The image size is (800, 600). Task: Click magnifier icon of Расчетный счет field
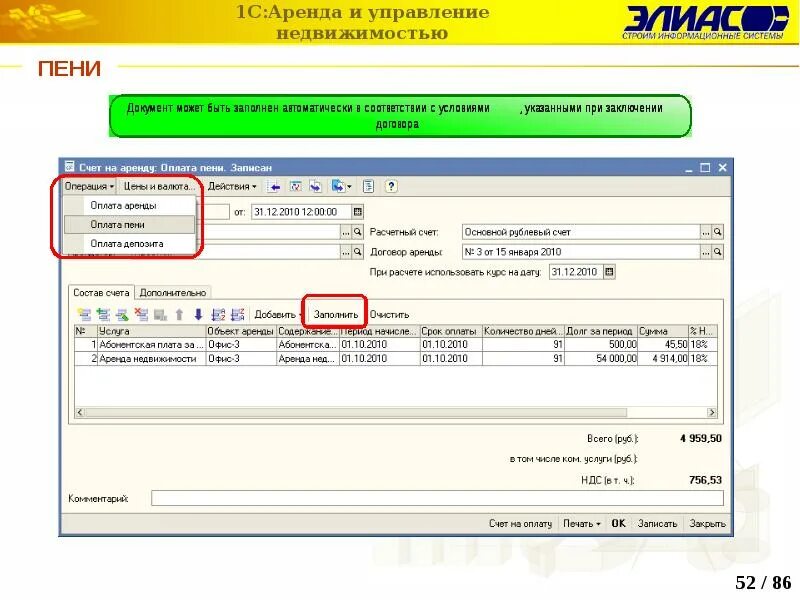(717, 232)
